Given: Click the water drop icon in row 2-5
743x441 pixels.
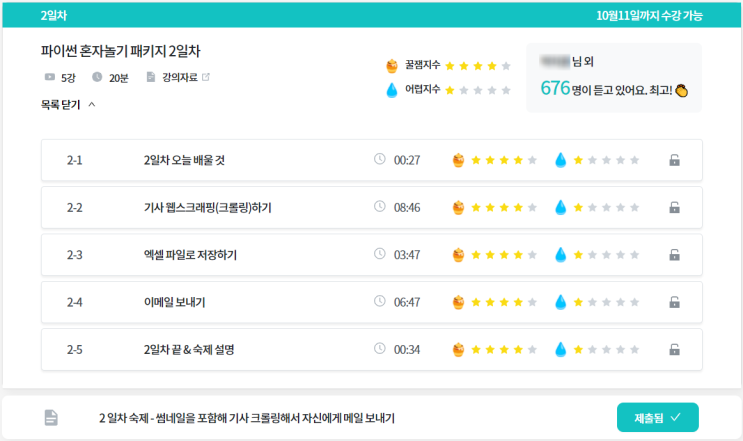Looking at the screenshot, I should click(561, 350).
